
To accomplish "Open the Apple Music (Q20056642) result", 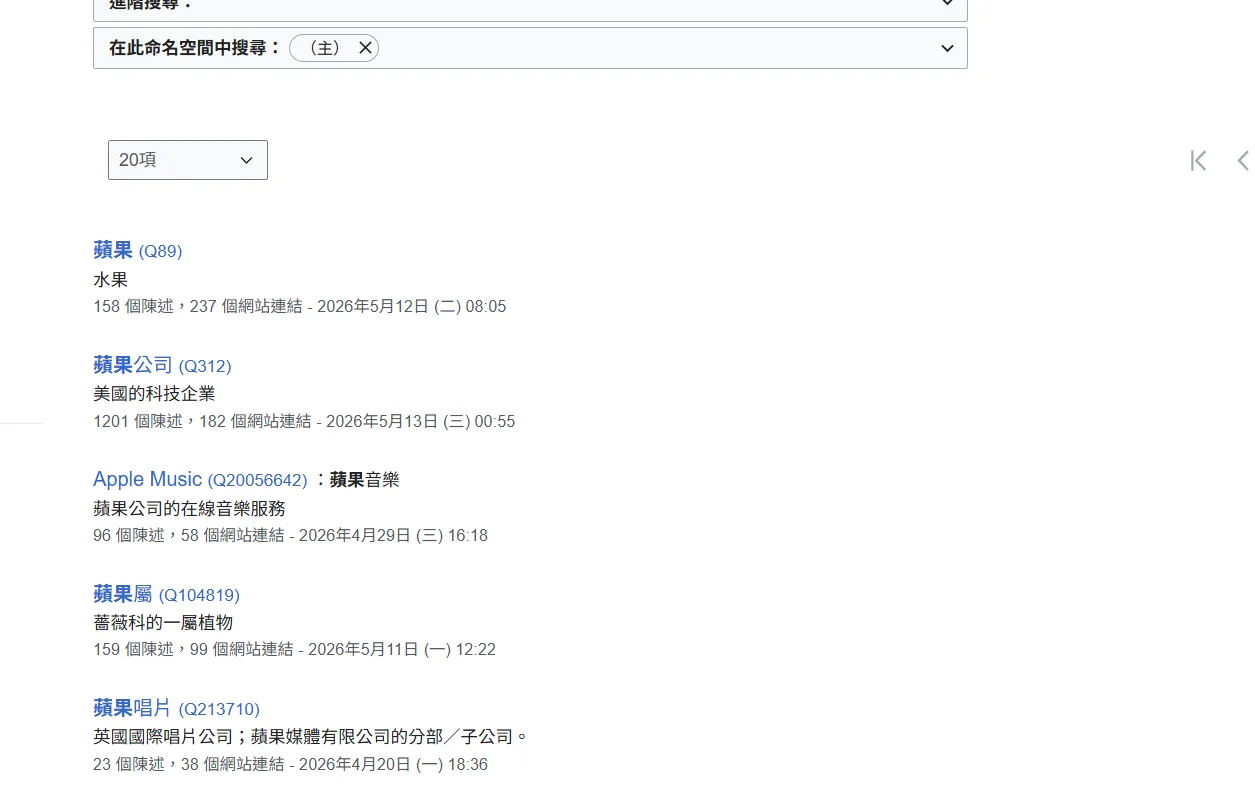I will (x=200, y=480).
